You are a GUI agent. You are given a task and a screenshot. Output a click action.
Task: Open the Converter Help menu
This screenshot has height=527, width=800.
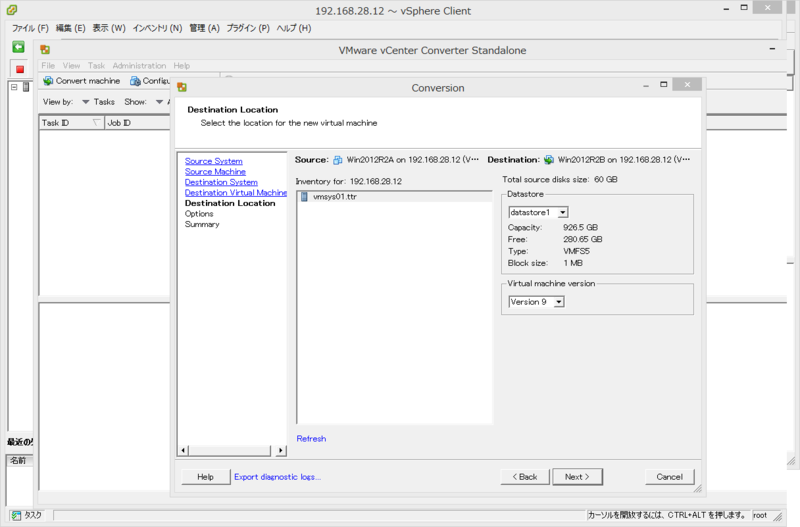[182, 65]
